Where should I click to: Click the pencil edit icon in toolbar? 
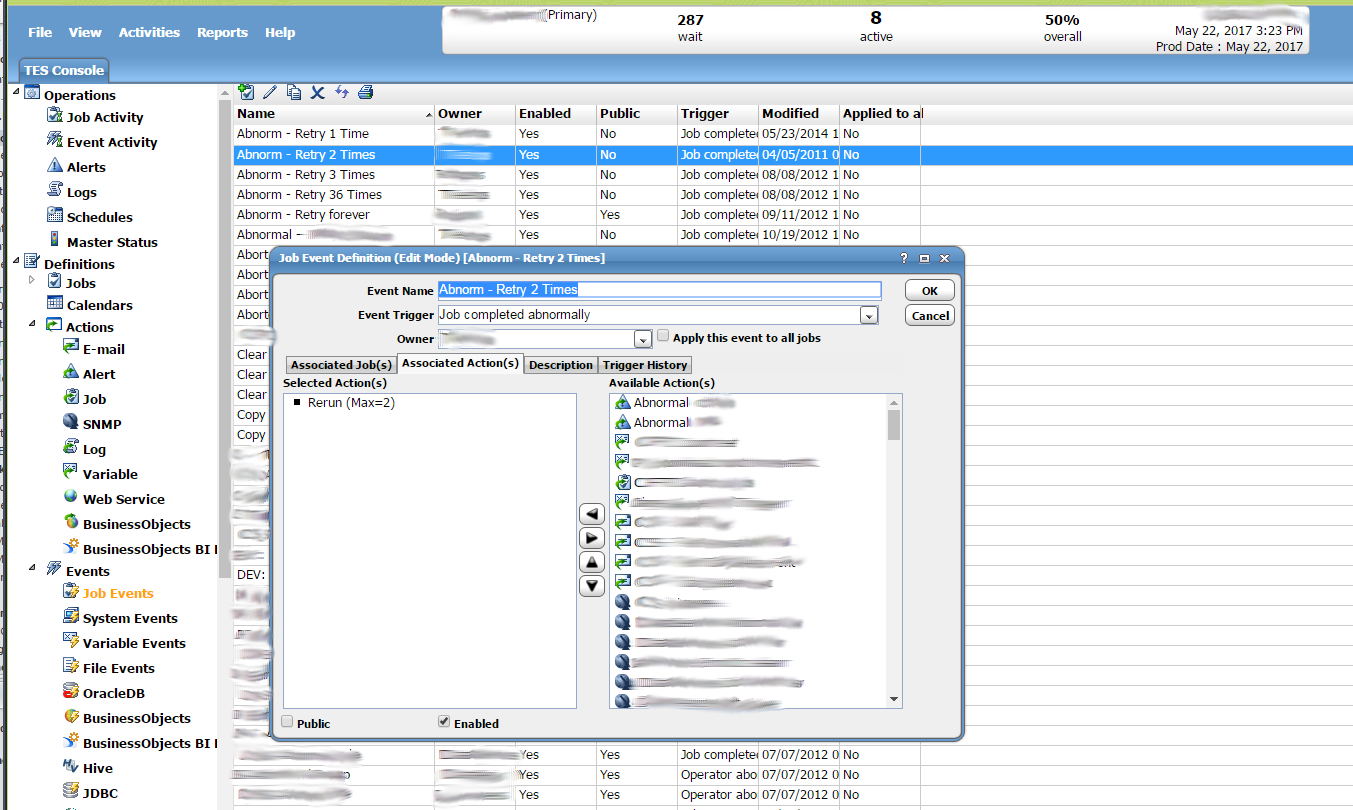[x=269, y=92]
